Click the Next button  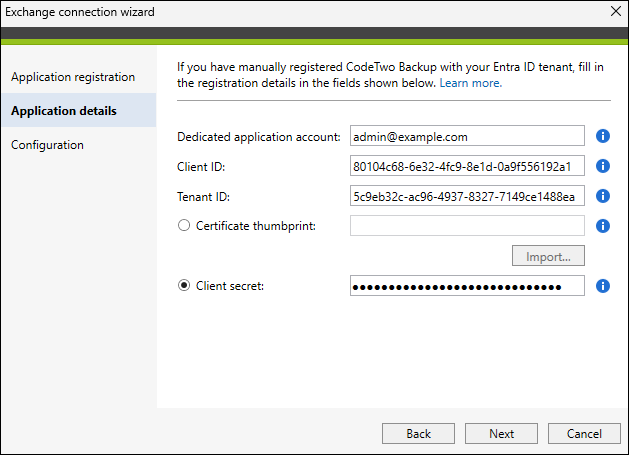point(501,434)
